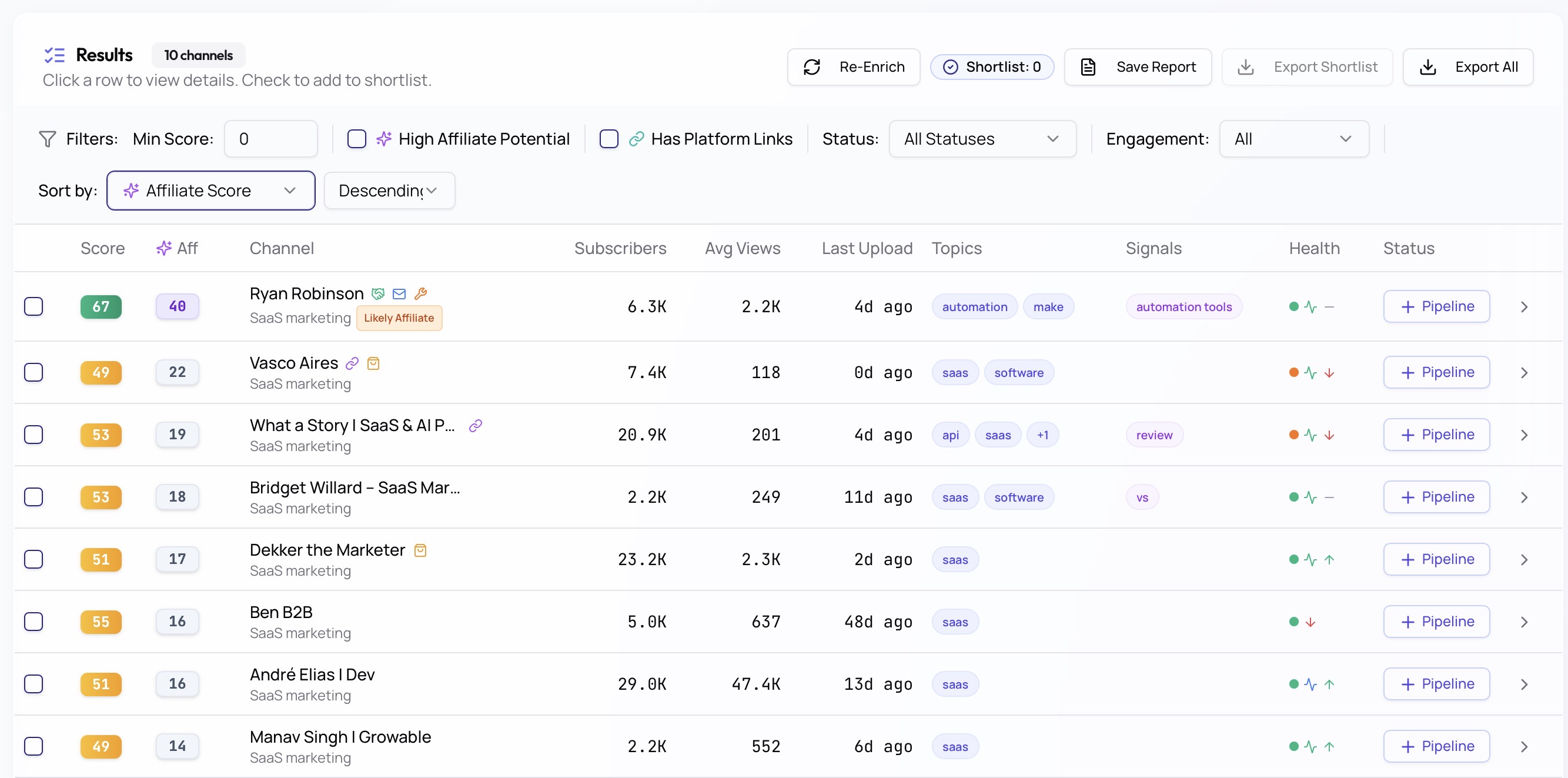Click the red down-trend arrow in Vasco Aires row
Viewport: 1568px width, 778px height.
1329,373
